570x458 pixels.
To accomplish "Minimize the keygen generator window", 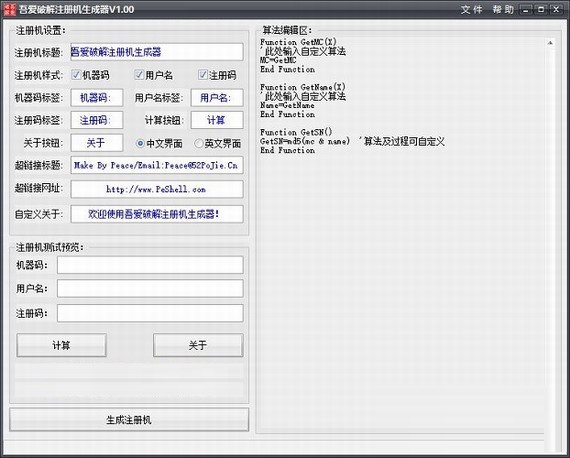I will [x=526, y=10].
